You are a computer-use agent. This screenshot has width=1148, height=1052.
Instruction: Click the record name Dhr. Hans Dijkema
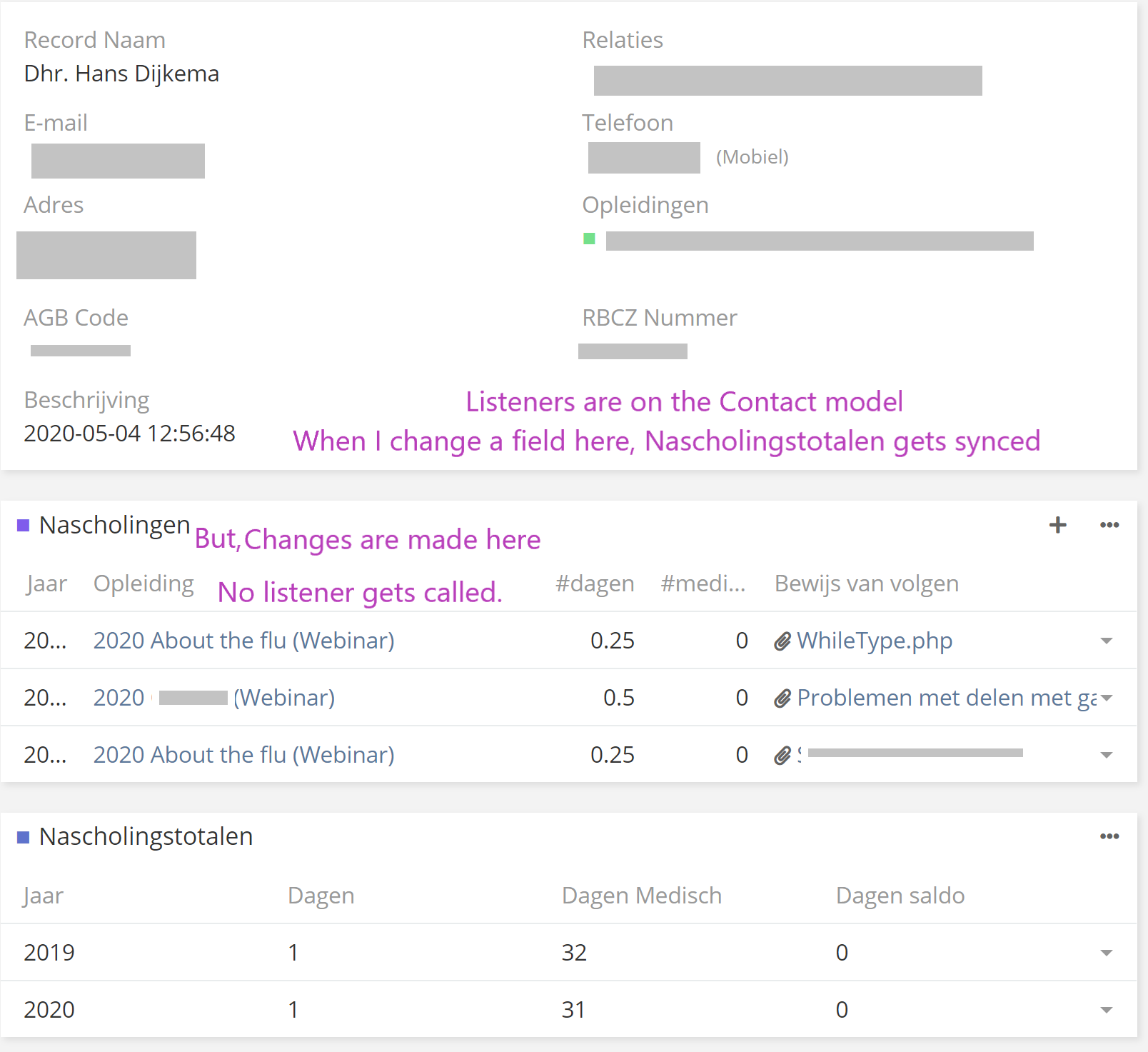pyautogui.click(x=121, y=73)
